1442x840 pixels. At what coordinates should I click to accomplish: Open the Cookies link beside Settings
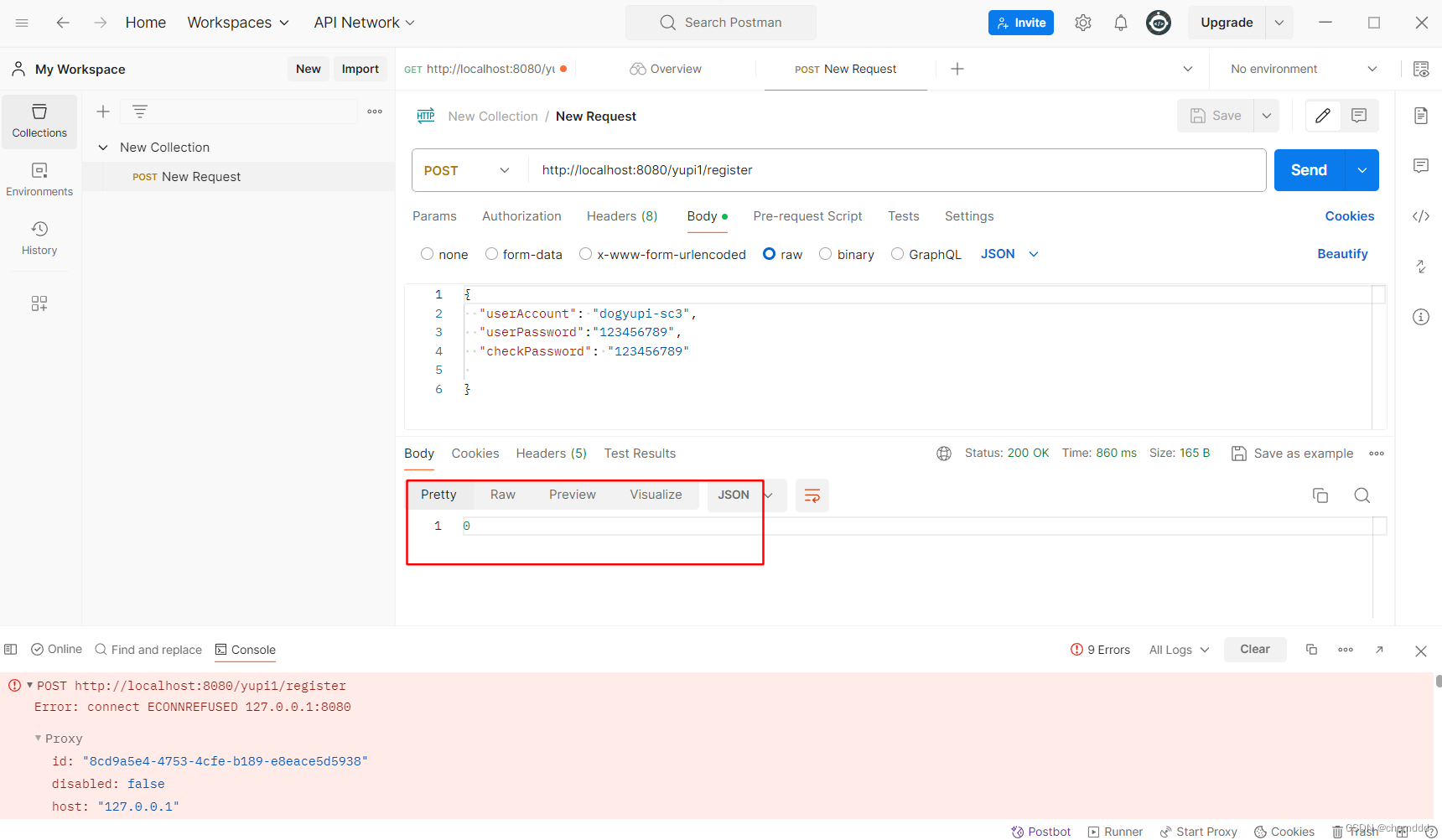pos(1350,216)
